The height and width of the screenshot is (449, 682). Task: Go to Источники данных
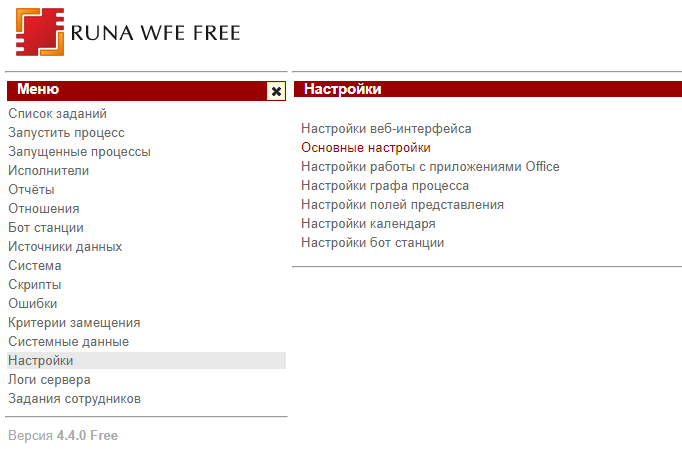pyautogui.click(x=65, y=247)
